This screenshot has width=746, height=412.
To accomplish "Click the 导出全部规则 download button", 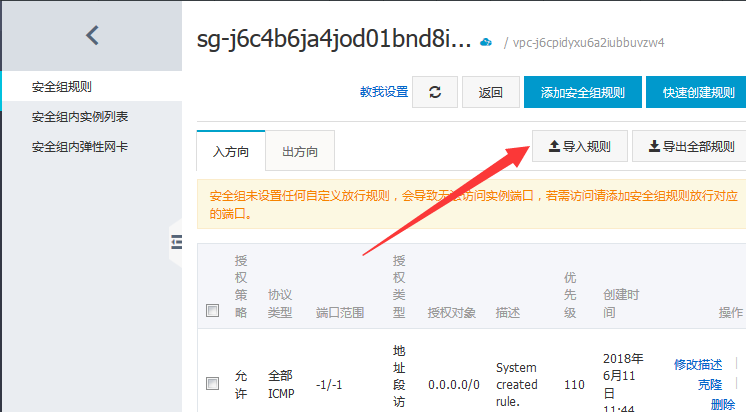I will pyautogui.click(x=691, y=146).
